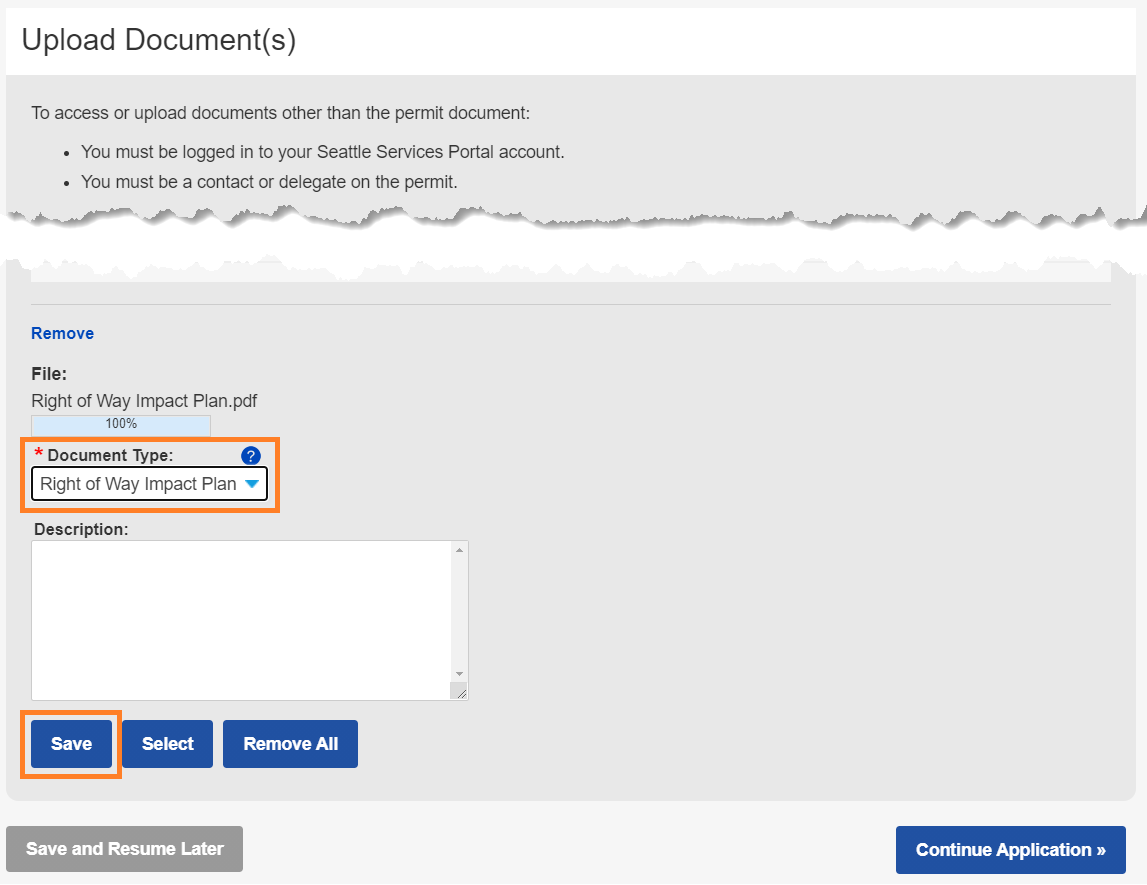Click the blue arrow in Document Type dropdown
1147x885 pixels.
252,484
